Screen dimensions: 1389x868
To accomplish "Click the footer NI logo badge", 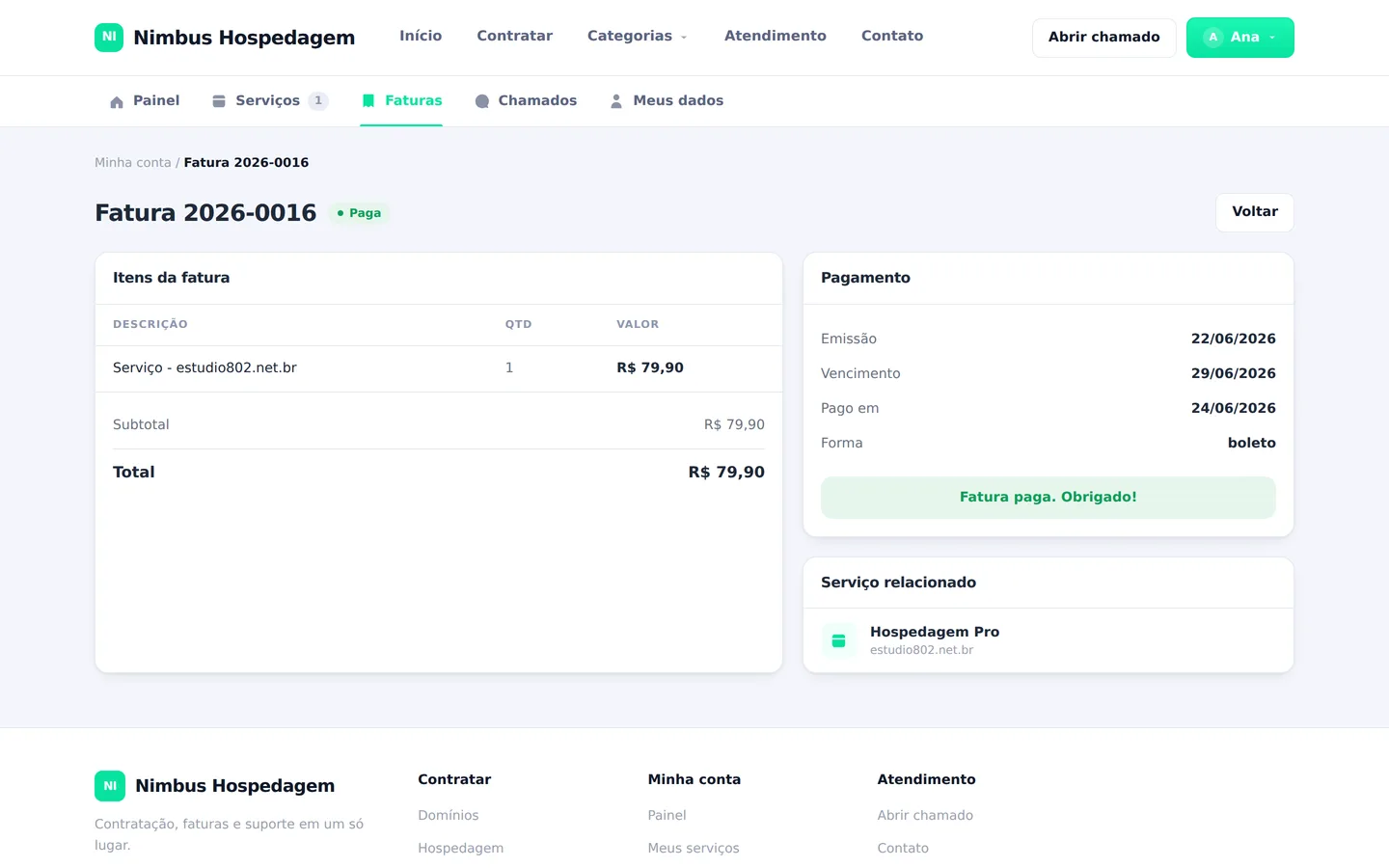I will pos(110,786).
